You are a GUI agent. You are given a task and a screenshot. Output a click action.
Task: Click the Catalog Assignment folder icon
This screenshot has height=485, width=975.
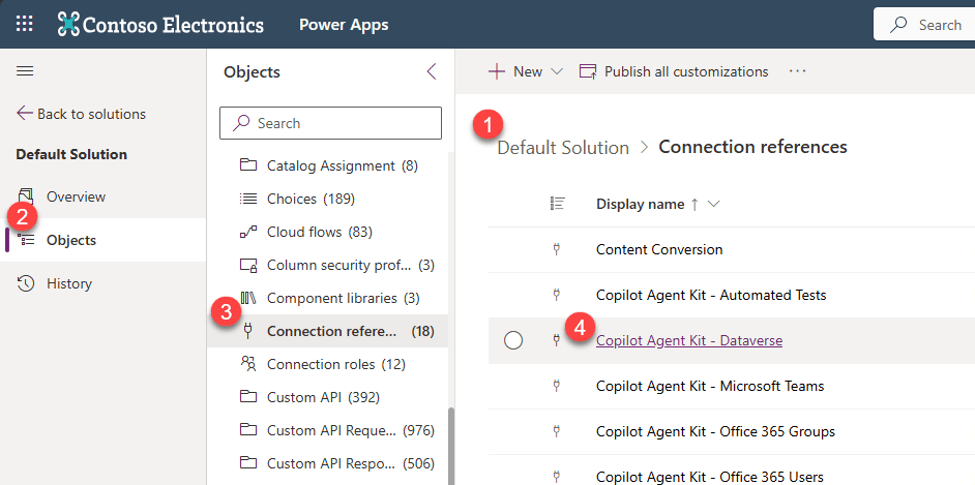click(x=248, y=166)
